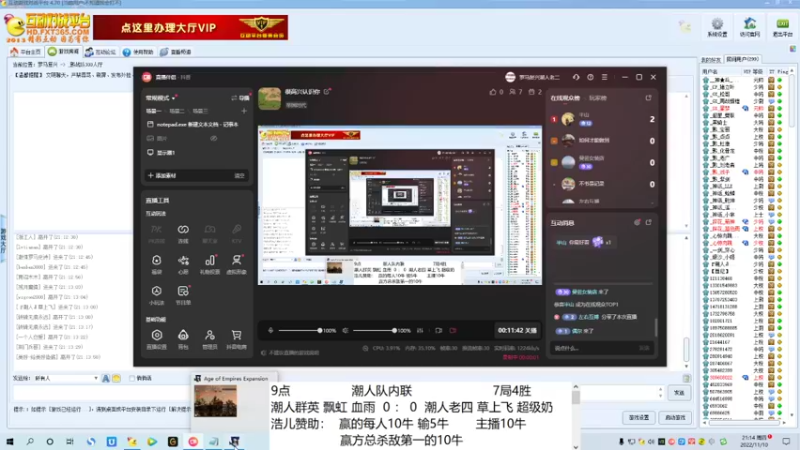Open the 小玩法 mini-games icon

point(156,291)
